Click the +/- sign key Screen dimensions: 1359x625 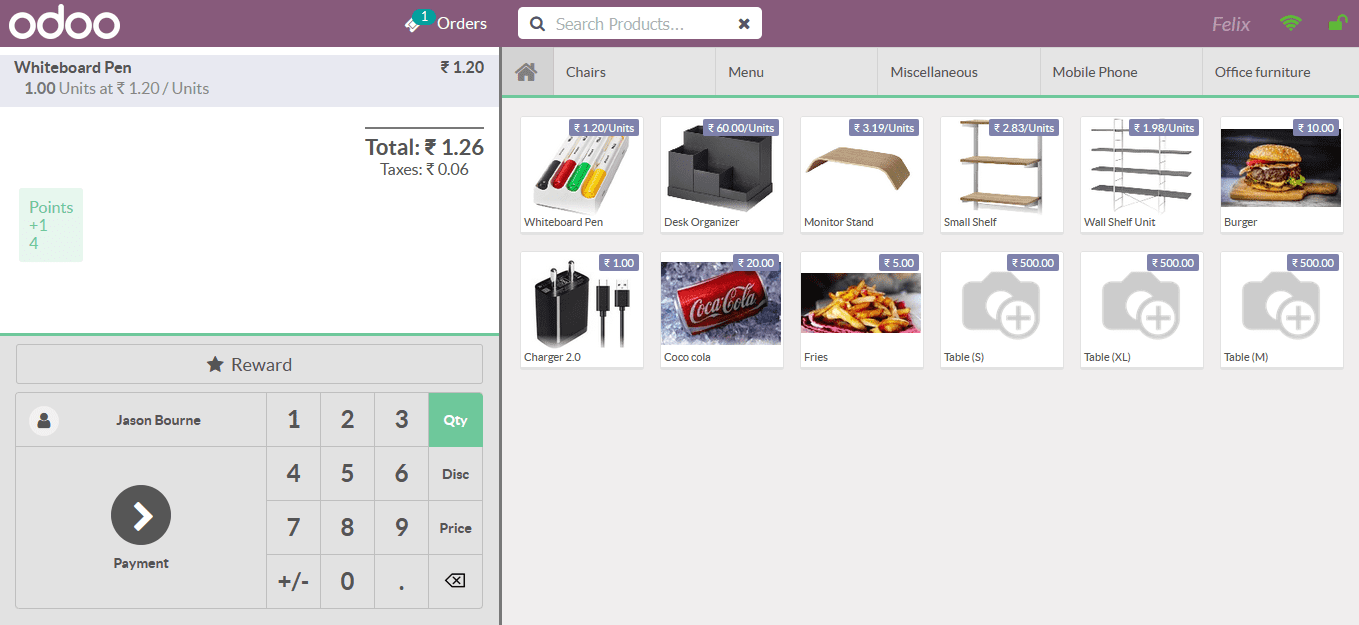[293, 581]
